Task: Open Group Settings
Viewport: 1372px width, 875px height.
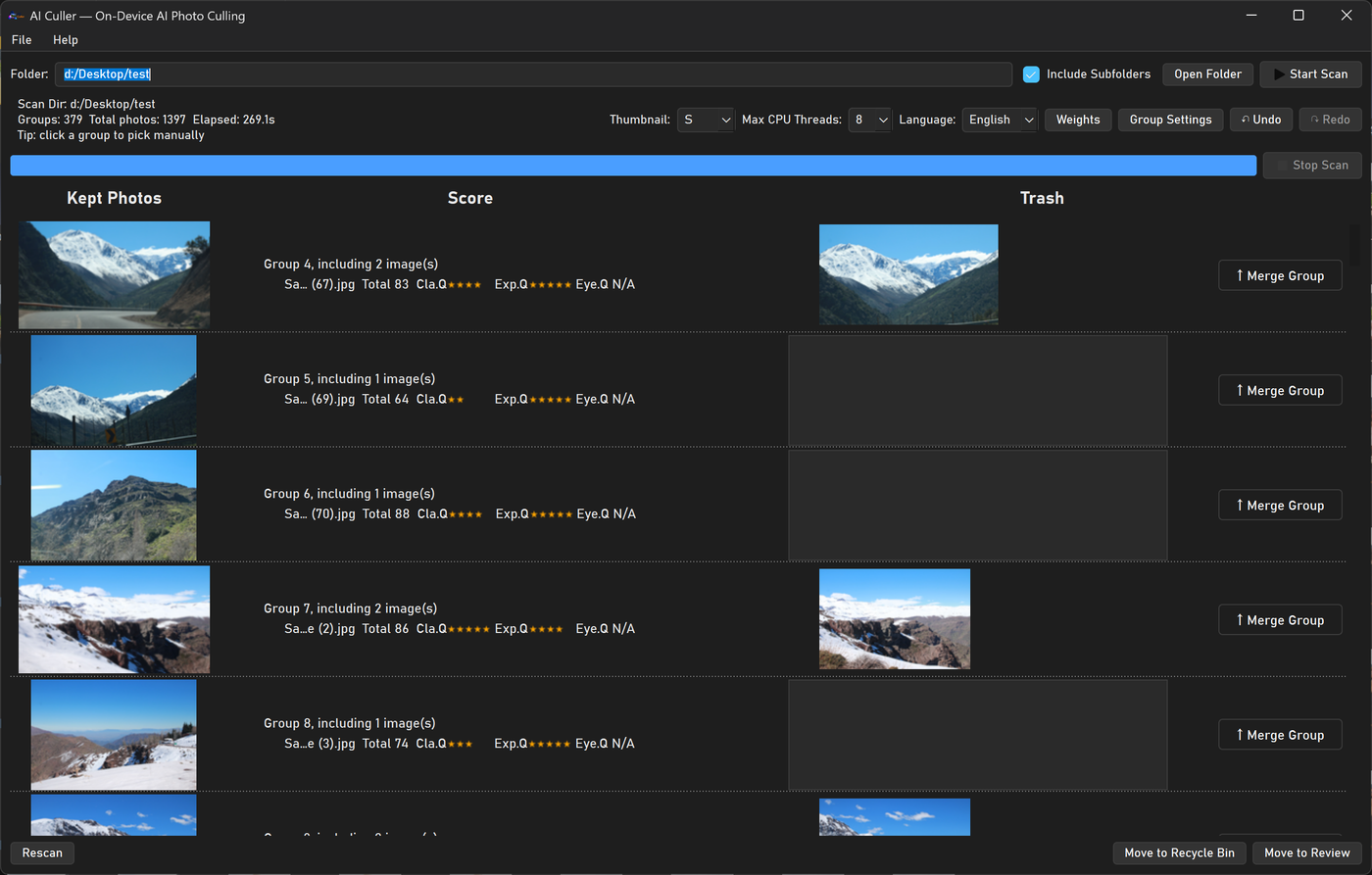Action: (1170, 120)
